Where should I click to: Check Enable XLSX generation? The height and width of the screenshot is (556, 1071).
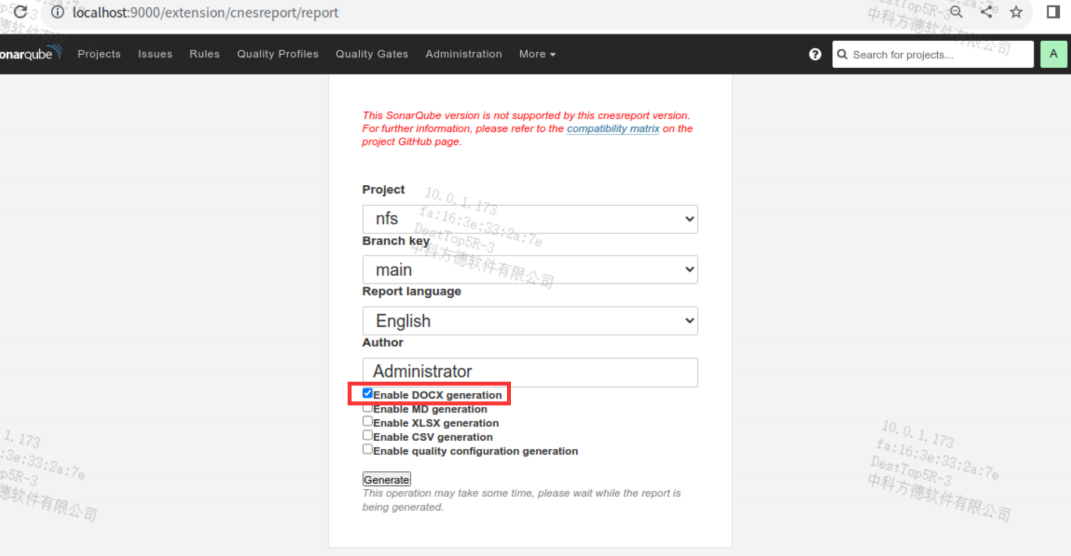(367, 421)
